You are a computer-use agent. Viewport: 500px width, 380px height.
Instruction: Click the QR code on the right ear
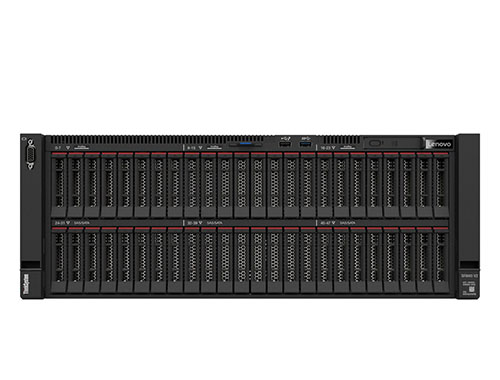(x=472, y=289)
